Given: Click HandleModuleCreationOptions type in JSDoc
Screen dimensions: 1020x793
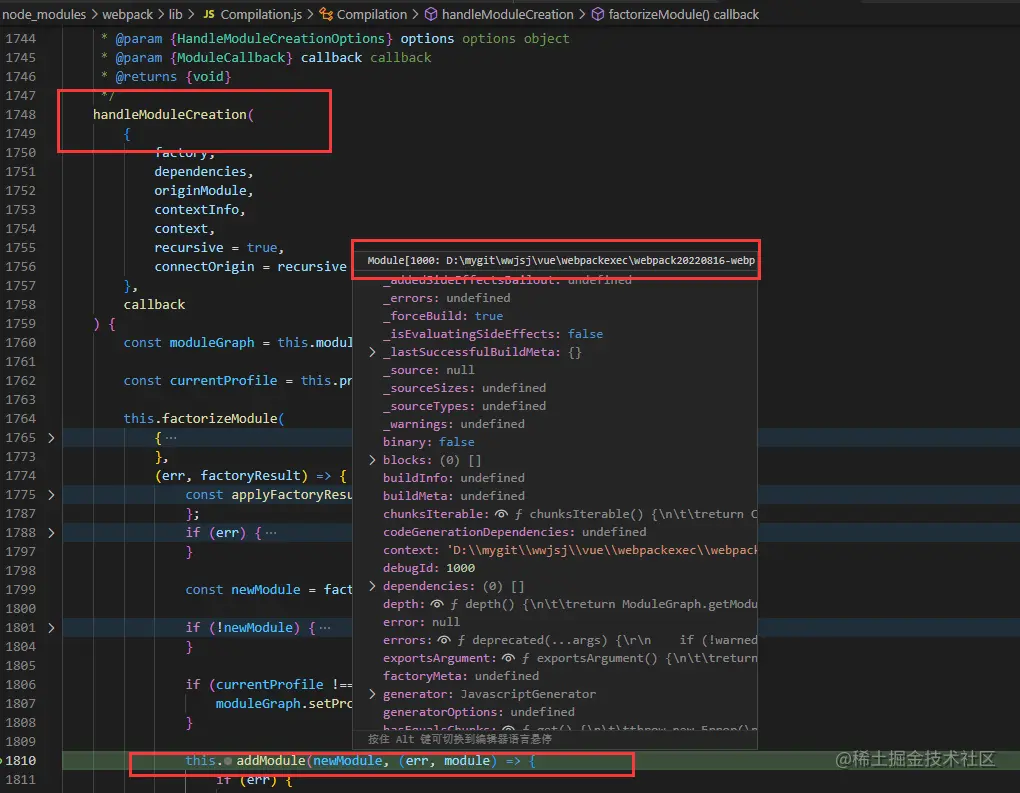Looking at the screenshot, I should 281,38.
